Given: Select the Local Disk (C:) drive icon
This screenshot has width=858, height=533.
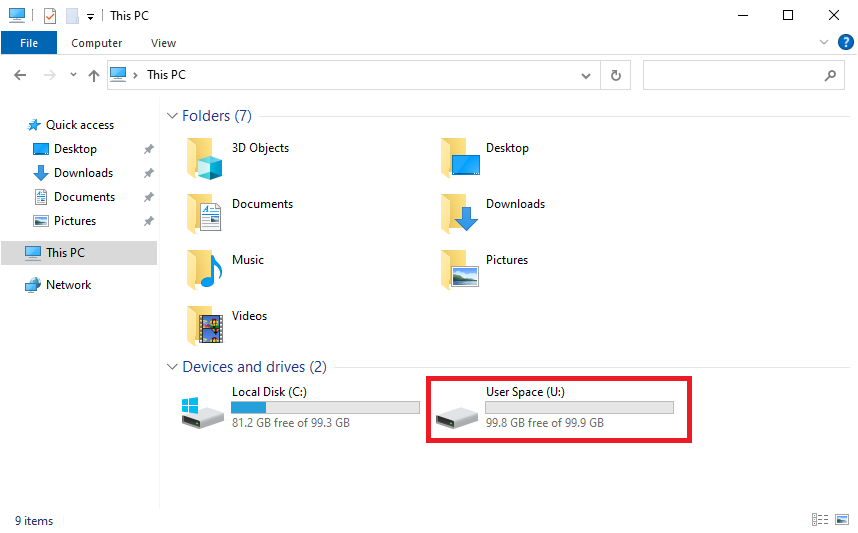Looking at the screenshot, I should 202,413.
